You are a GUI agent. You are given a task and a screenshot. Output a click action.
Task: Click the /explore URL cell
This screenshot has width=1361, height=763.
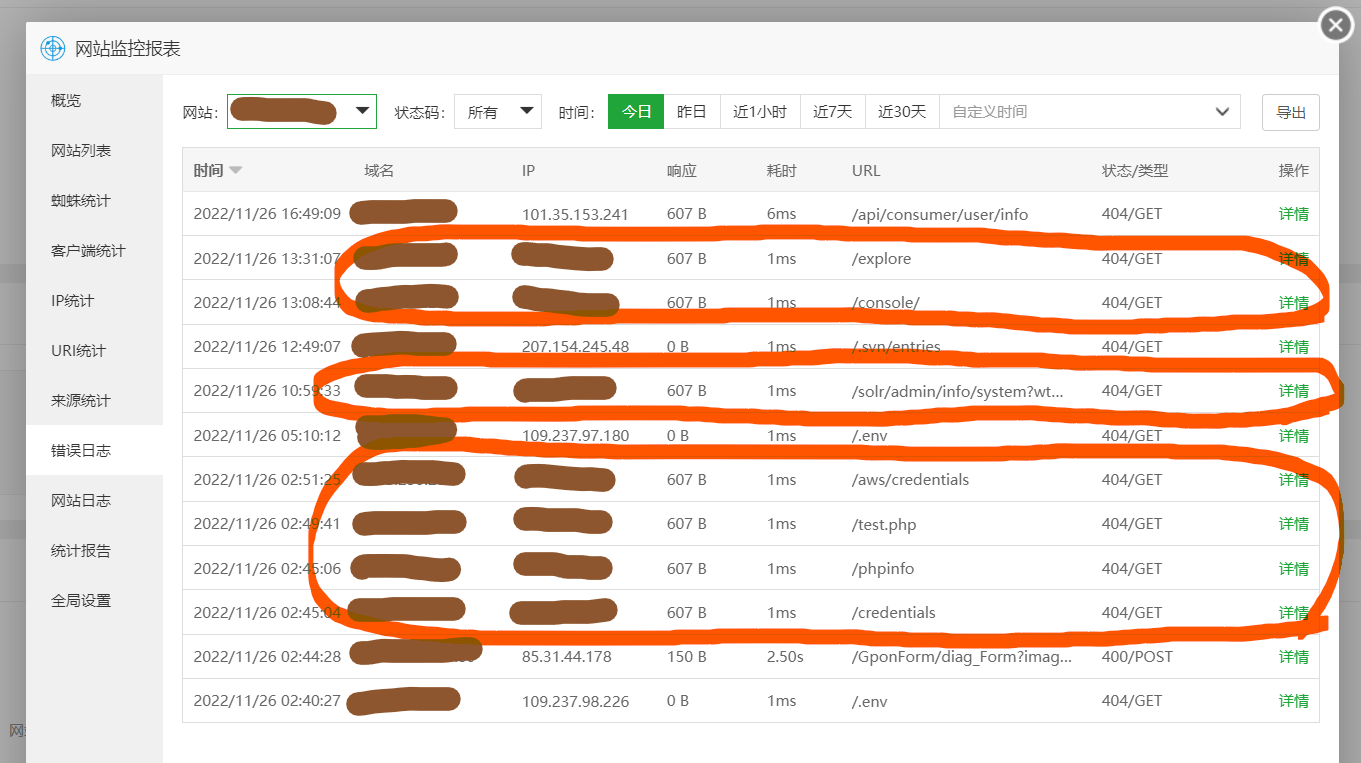point(882,259)
